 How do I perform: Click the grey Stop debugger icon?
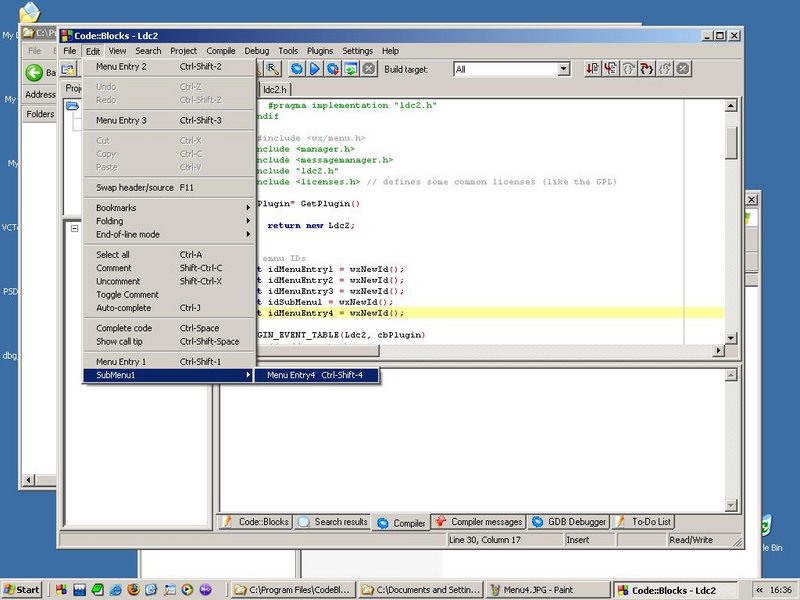[x=683, y=68]
